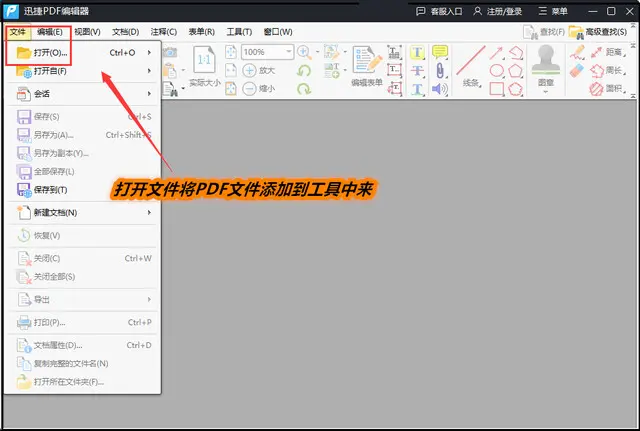Click the snapshot camera icon

[x=170, y=52]
